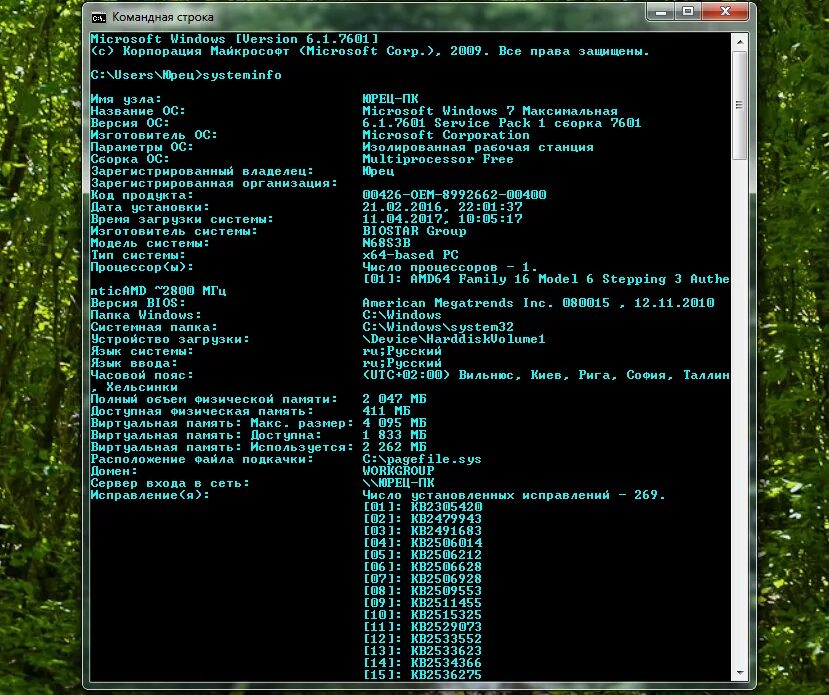This screenshot has height=695, width=829.
Task: Close the Командная строка window
Action: (x=725, y=12)
